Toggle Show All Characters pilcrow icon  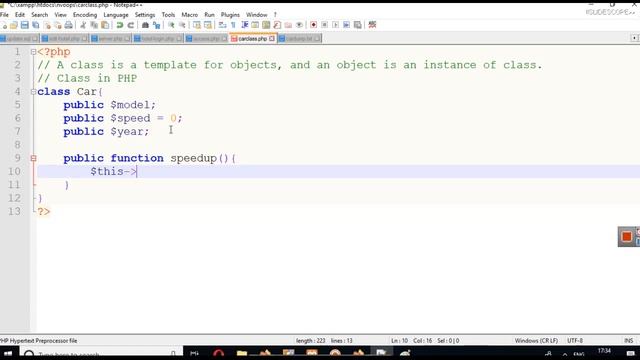233,25
